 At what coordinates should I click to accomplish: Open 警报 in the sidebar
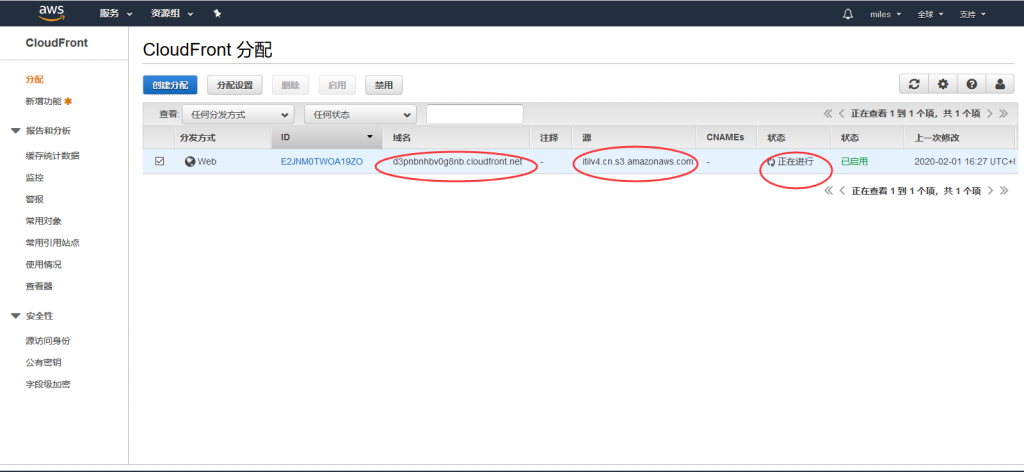tap(35, 199)
